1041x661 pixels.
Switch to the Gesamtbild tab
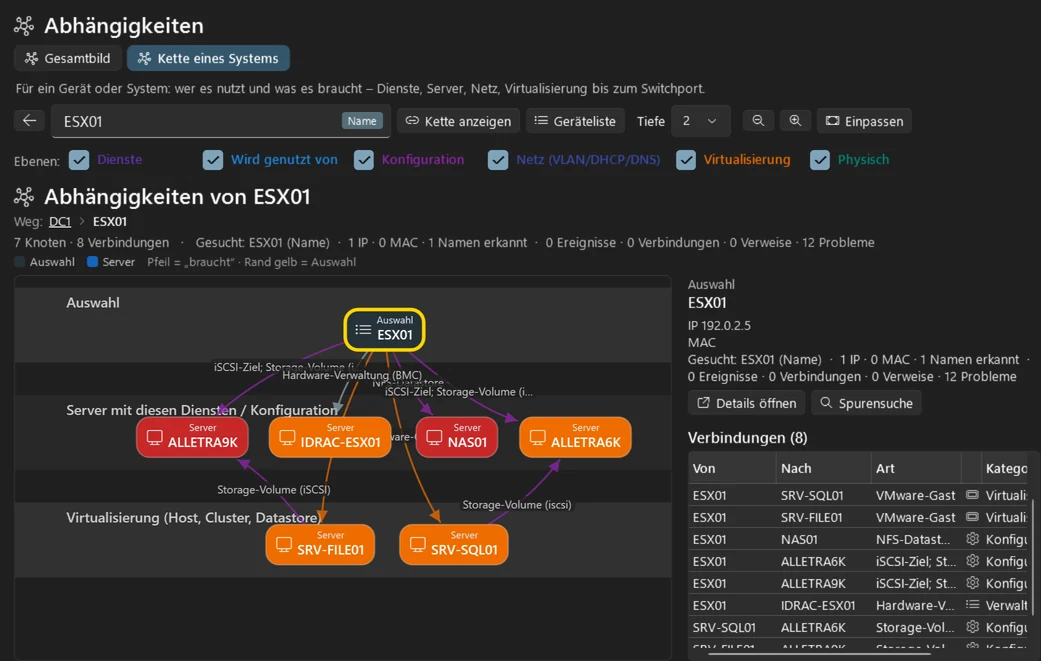tap(68, 58)
